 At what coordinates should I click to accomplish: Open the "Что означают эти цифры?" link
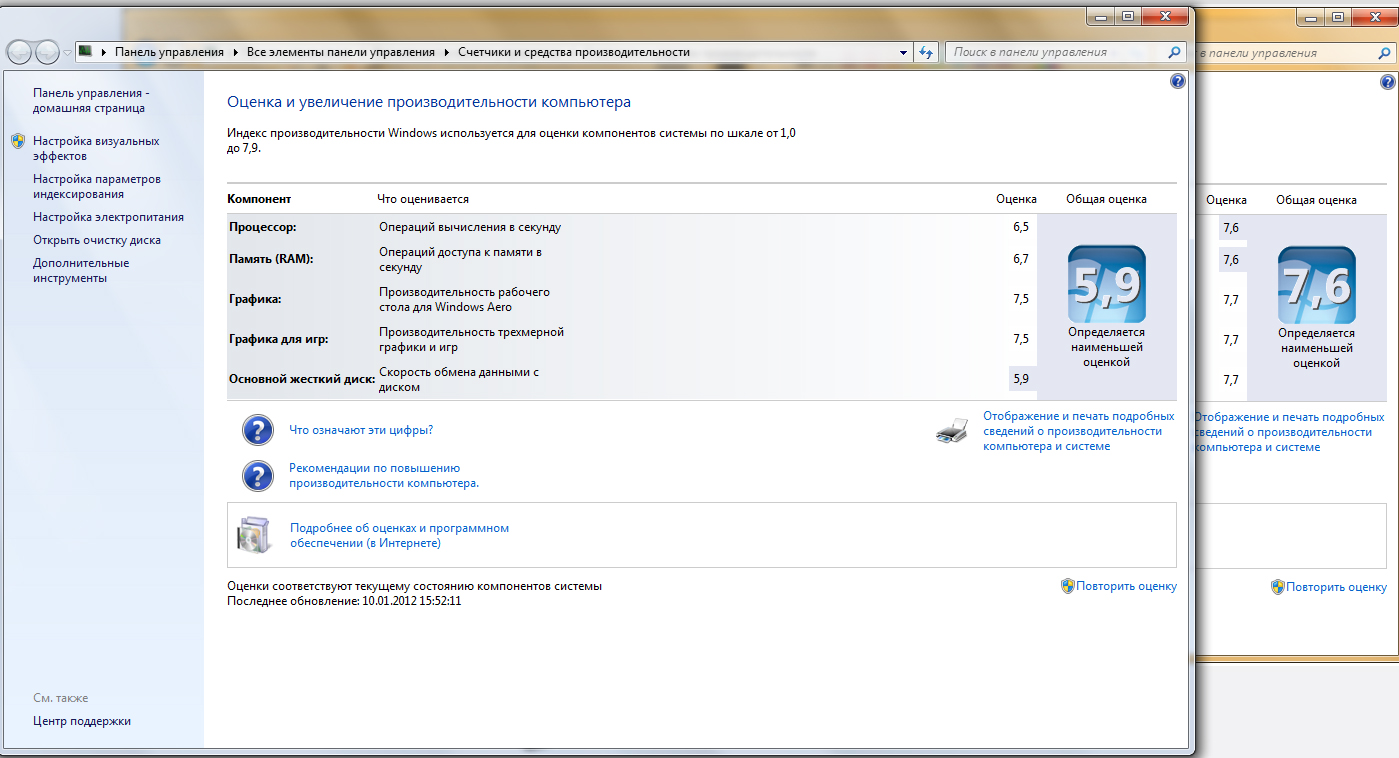click(x=361, y=430)
